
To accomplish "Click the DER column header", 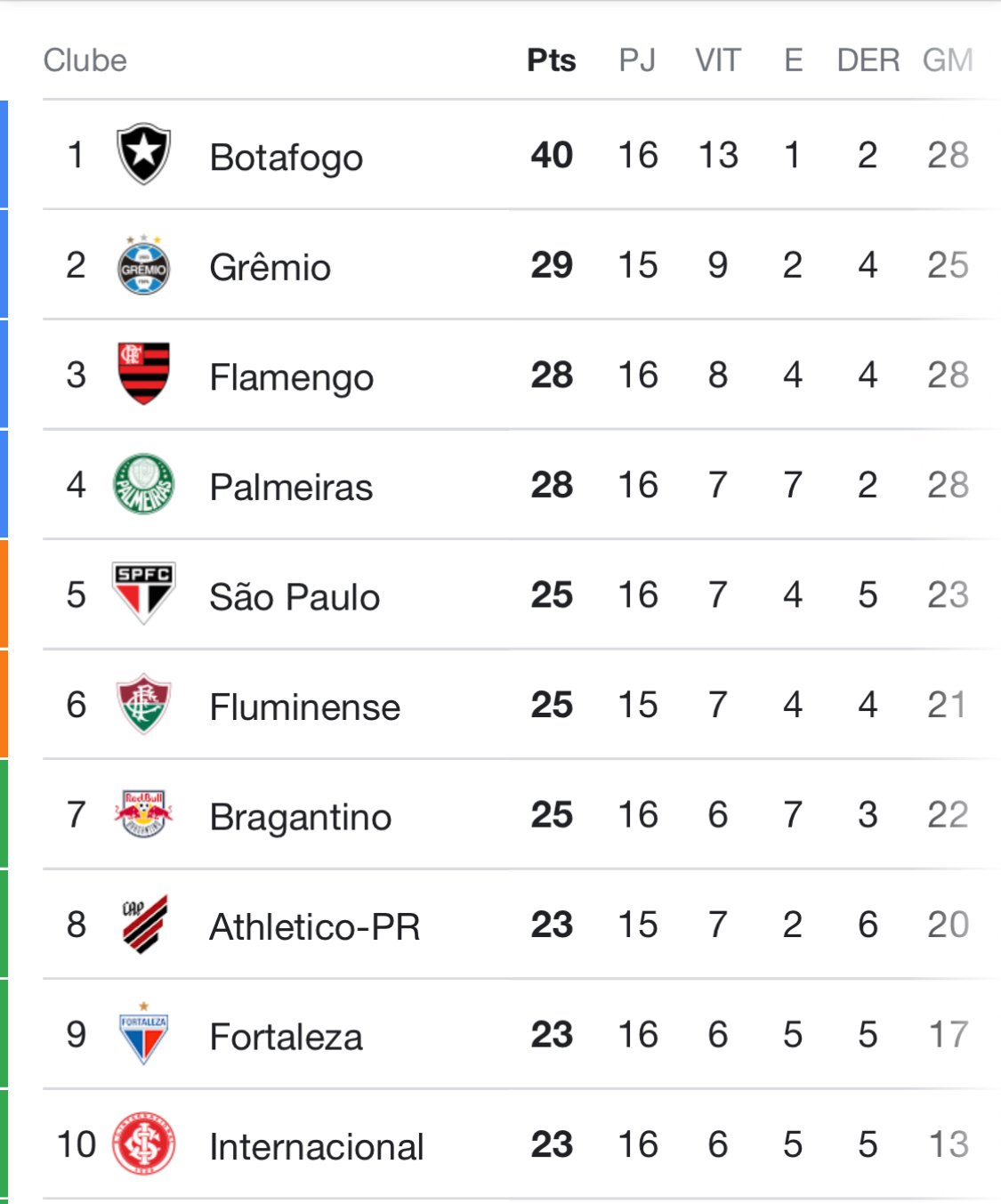I will (x=868, y=61).
